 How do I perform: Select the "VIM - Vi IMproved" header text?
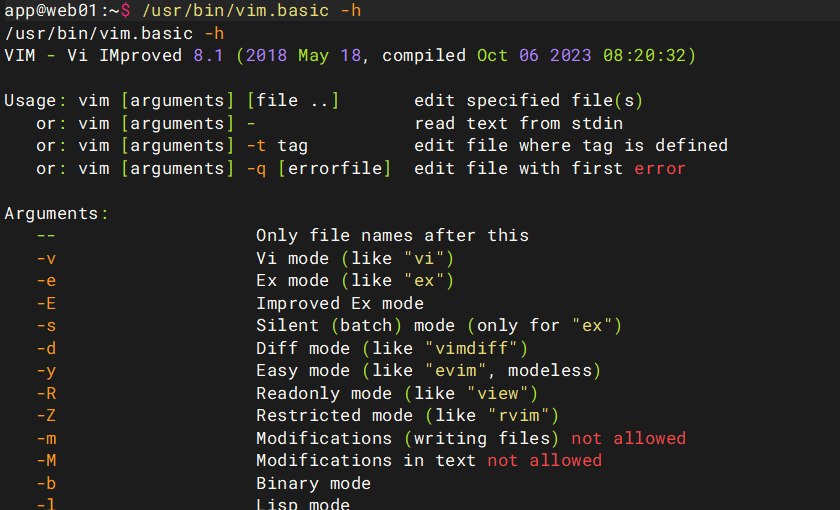(94, 56)
